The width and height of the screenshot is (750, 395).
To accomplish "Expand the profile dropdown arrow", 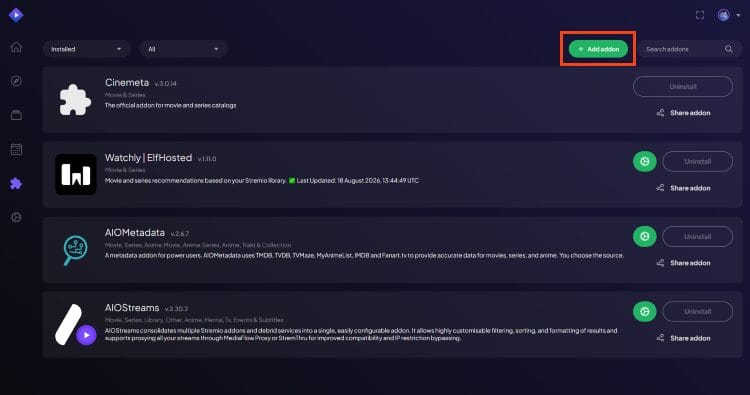I will 738,15.
